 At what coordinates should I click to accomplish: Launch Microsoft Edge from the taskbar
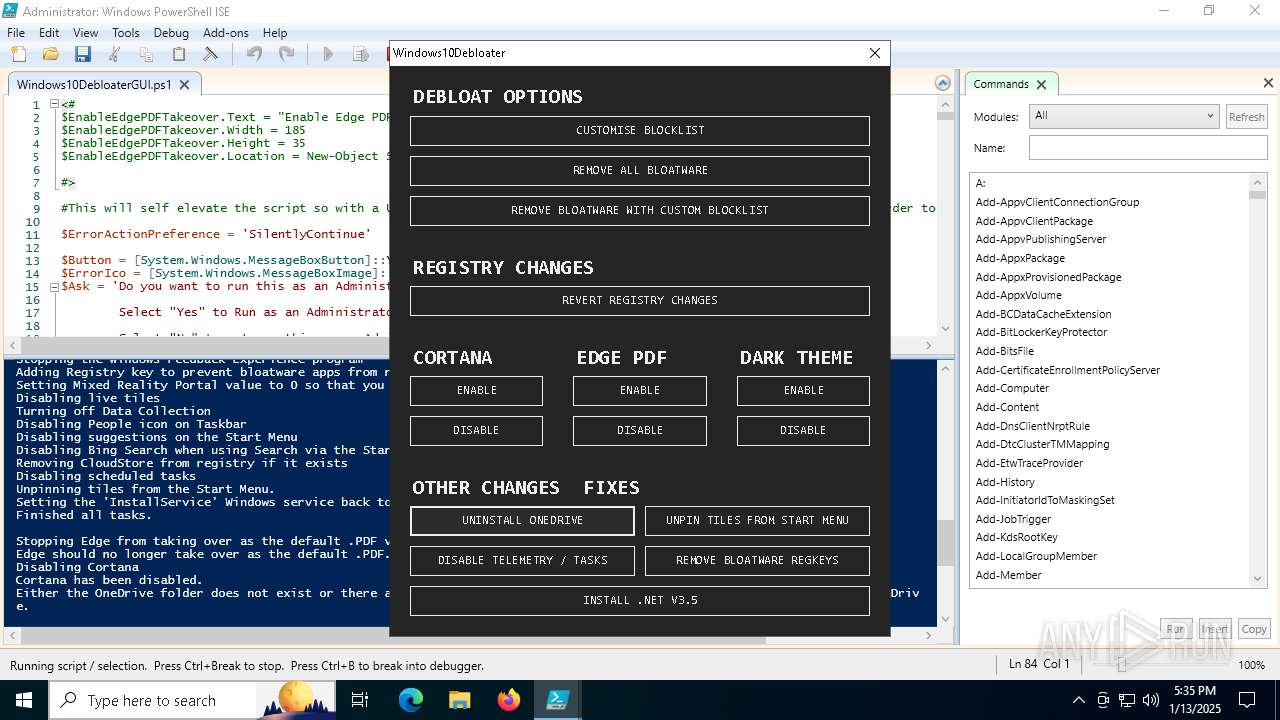(411, 700)
